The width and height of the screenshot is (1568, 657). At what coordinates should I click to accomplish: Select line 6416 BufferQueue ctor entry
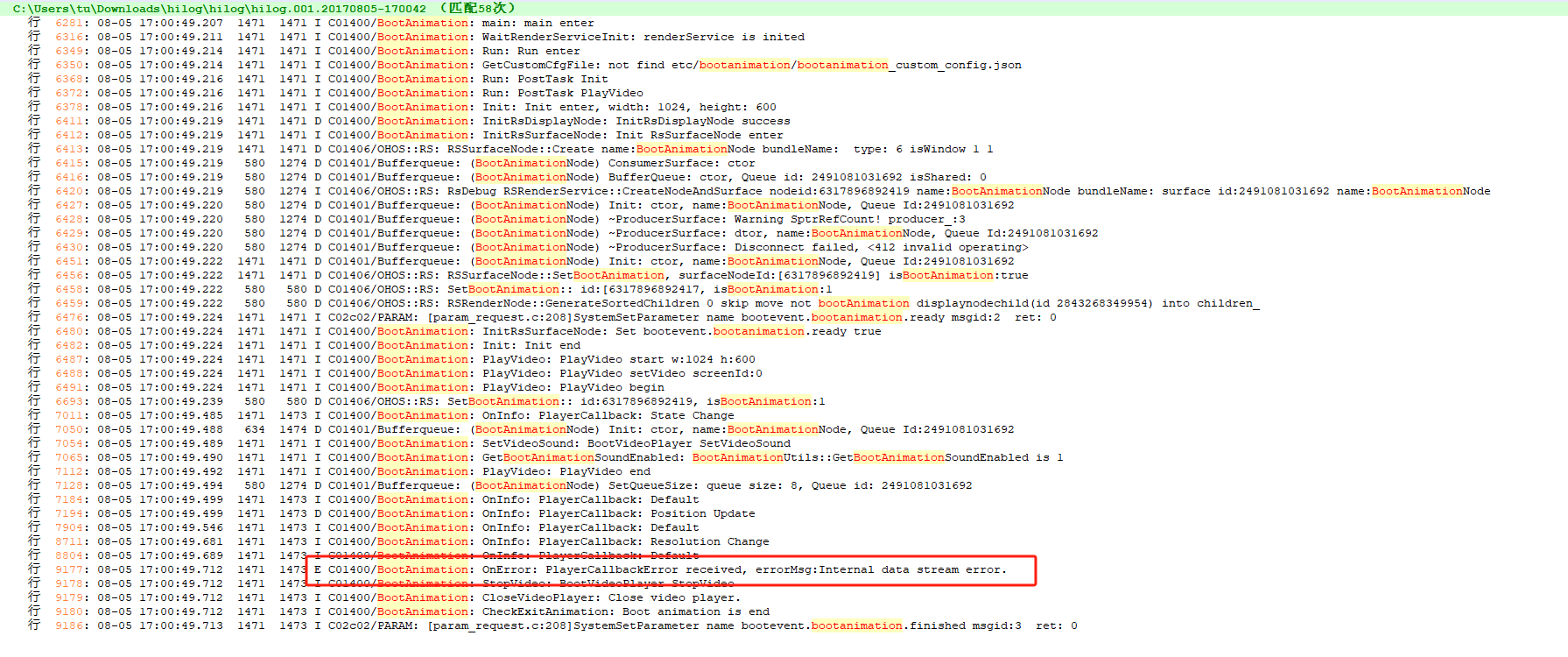(x=507, y=177)
